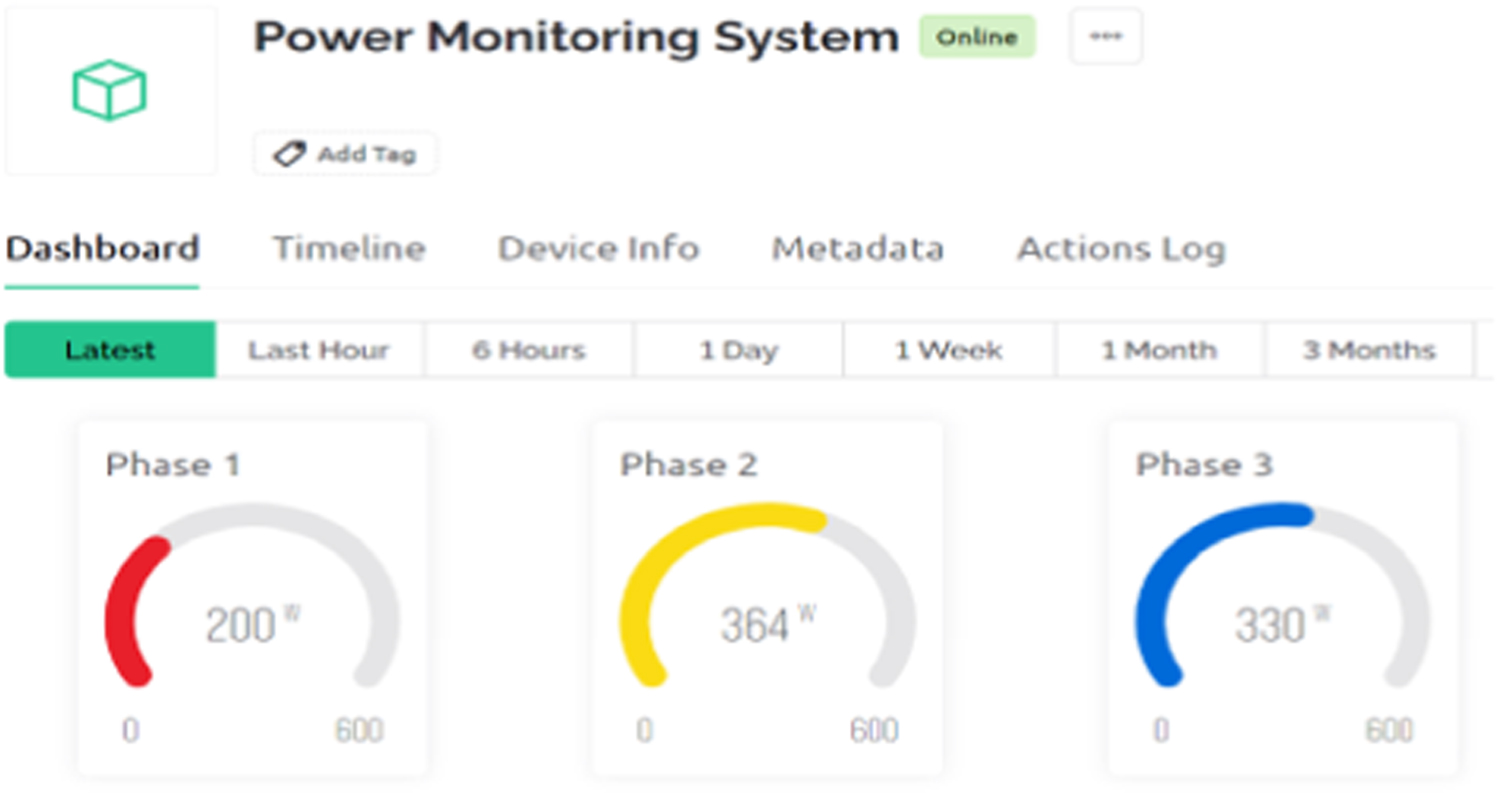Select the 1 Week time range

pos(947,350)
